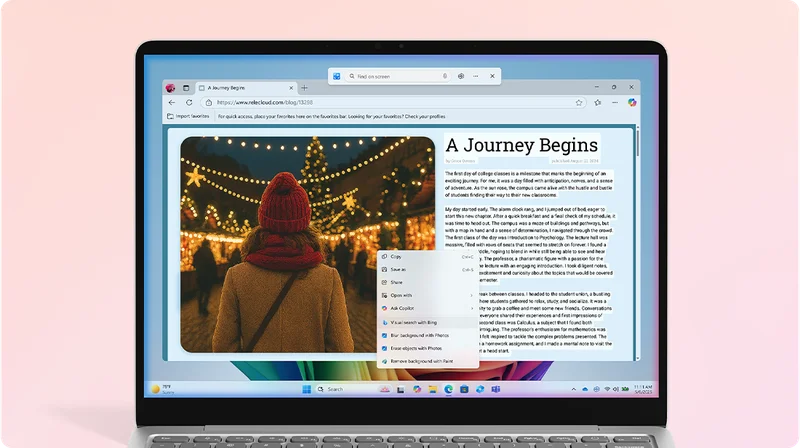
Task: Click the OneDrive cloud tray icon
Action: point(585,389)
